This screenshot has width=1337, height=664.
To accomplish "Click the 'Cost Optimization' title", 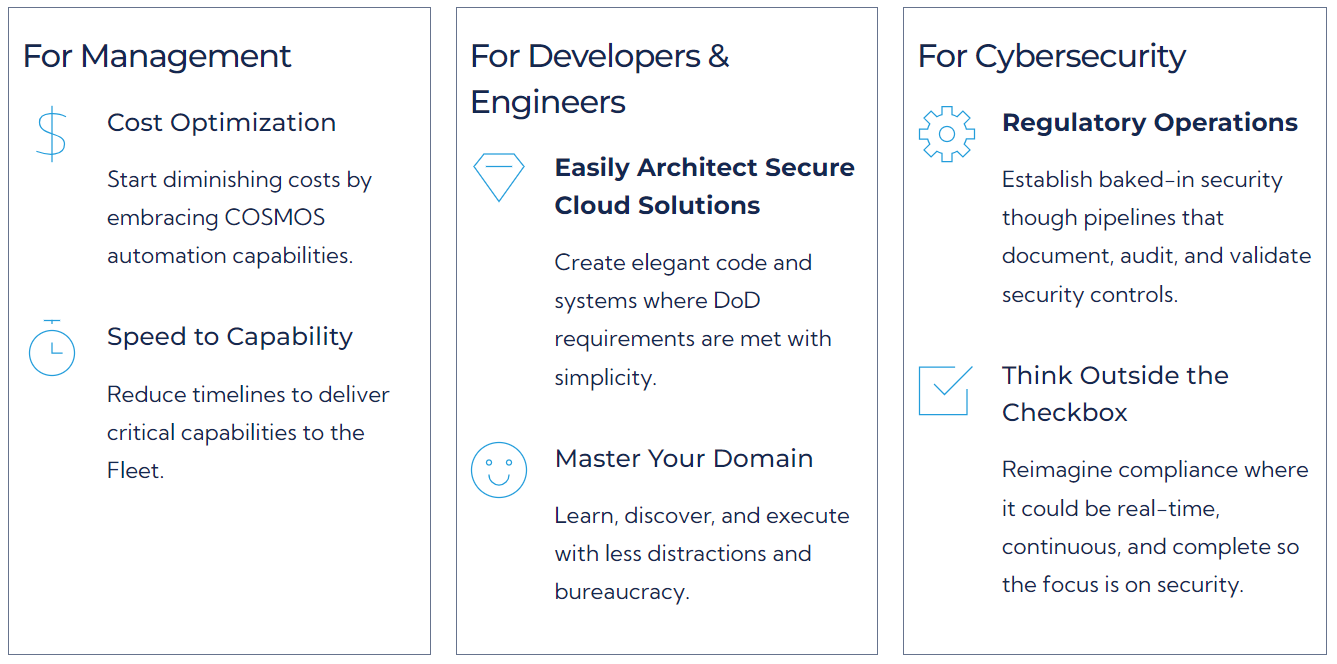I will click(x=222, y=123).
